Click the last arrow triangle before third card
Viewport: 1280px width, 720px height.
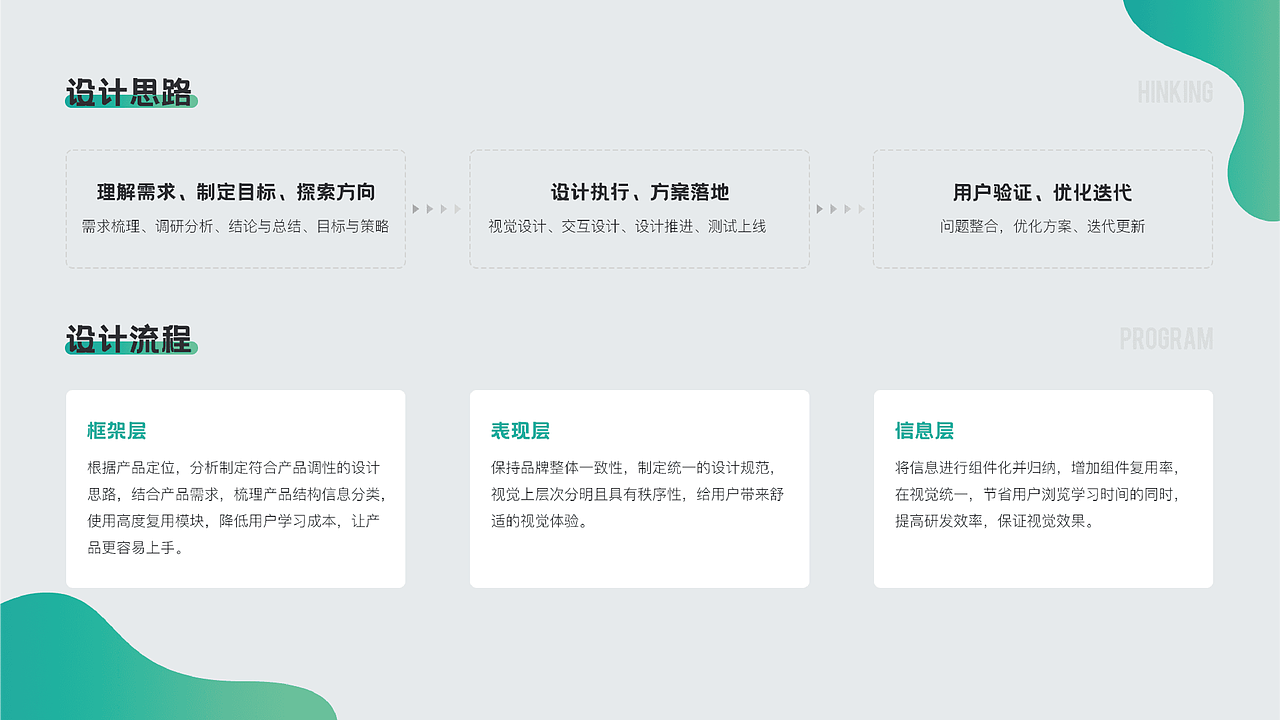pyautogui.click(x=860, y=209)
